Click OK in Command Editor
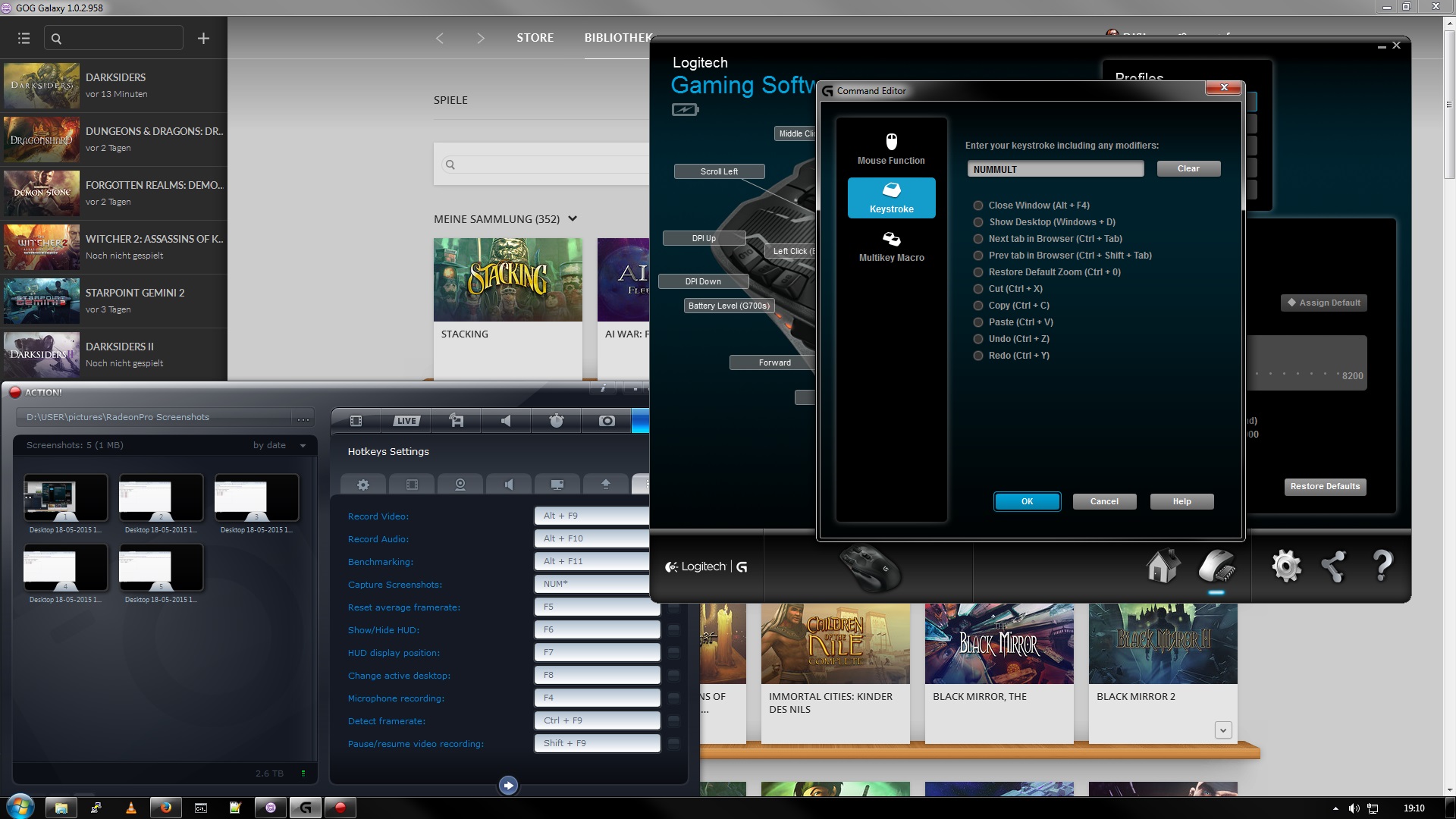This screenshot has height=819, width=1456. click(1027, 501)
